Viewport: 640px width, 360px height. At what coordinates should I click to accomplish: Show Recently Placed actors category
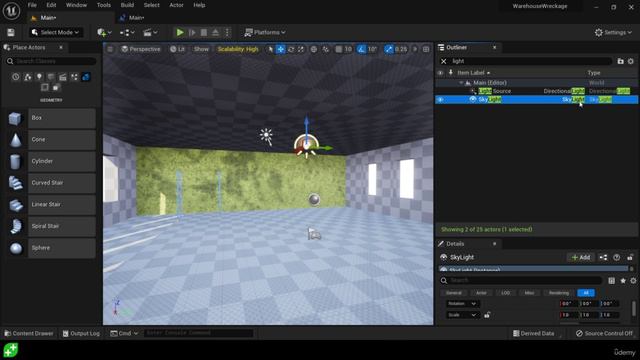[16, 77]
